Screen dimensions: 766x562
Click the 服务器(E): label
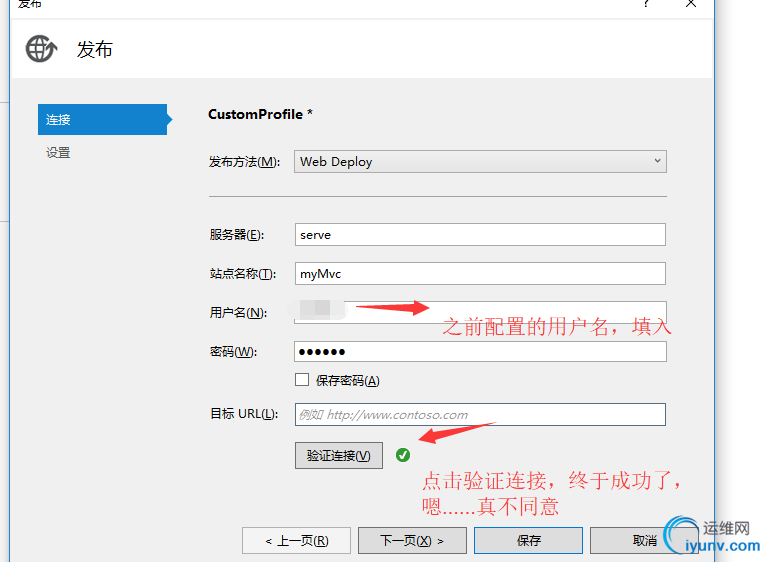237,235
